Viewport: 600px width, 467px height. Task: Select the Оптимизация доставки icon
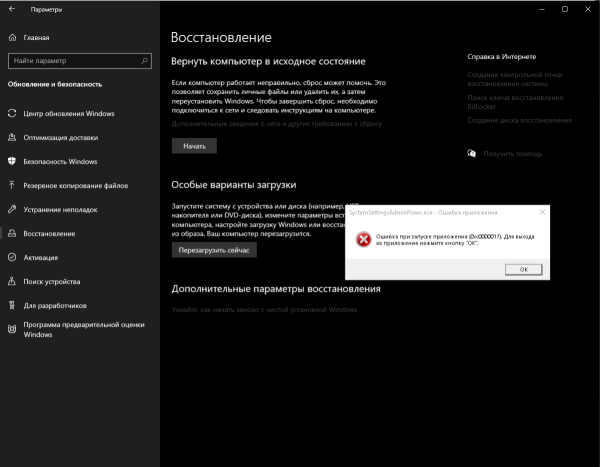coord(12,137)
